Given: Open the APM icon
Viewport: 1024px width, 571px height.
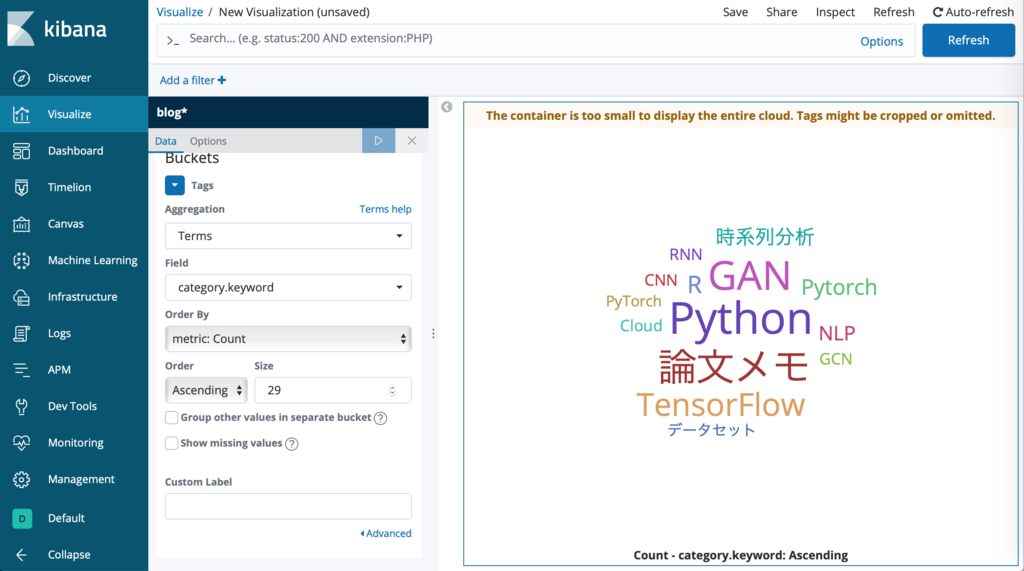Looking at the screenshot, I should 21,370.
